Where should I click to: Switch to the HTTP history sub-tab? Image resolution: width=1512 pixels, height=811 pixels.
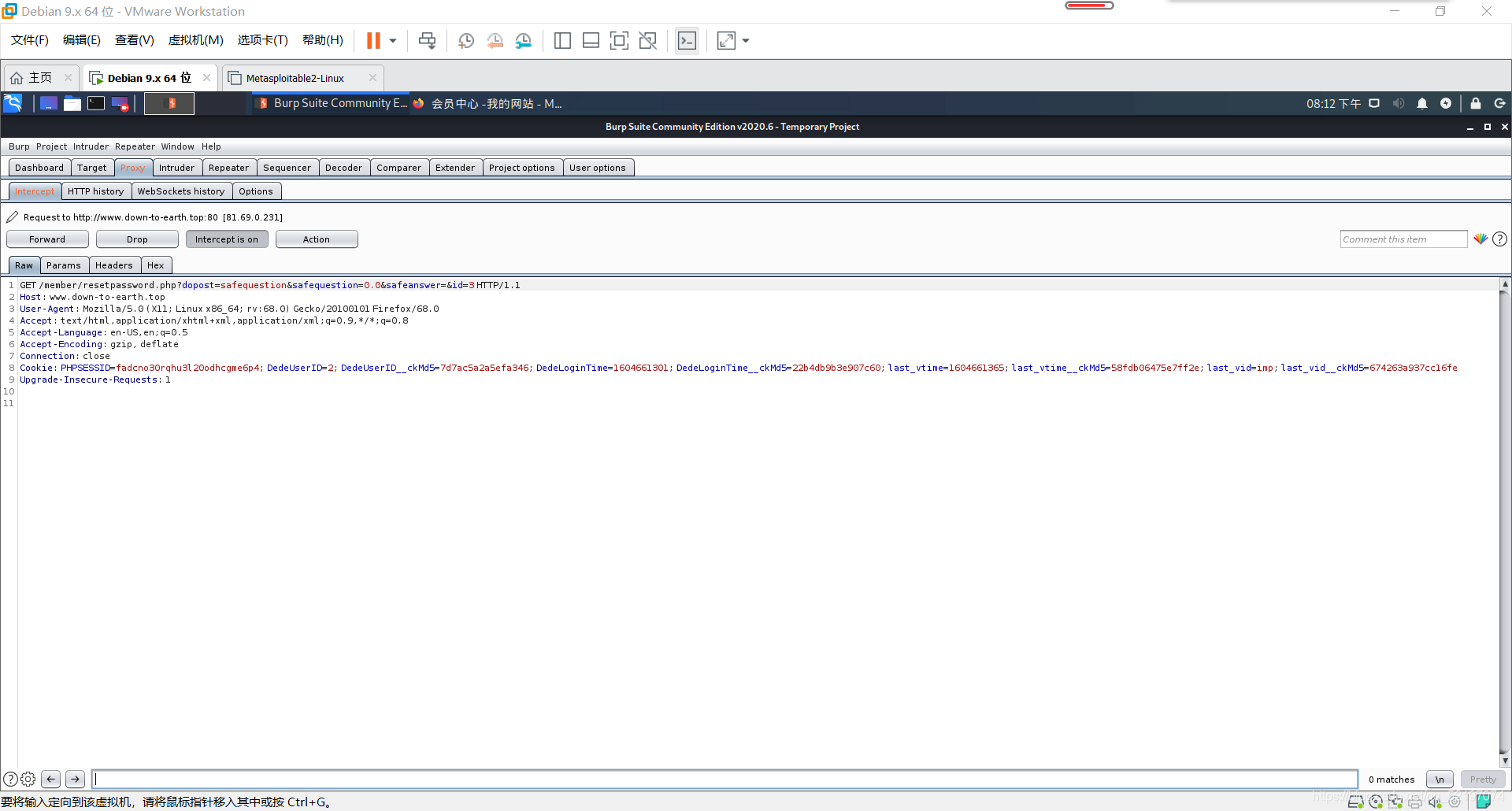point(95,191)
